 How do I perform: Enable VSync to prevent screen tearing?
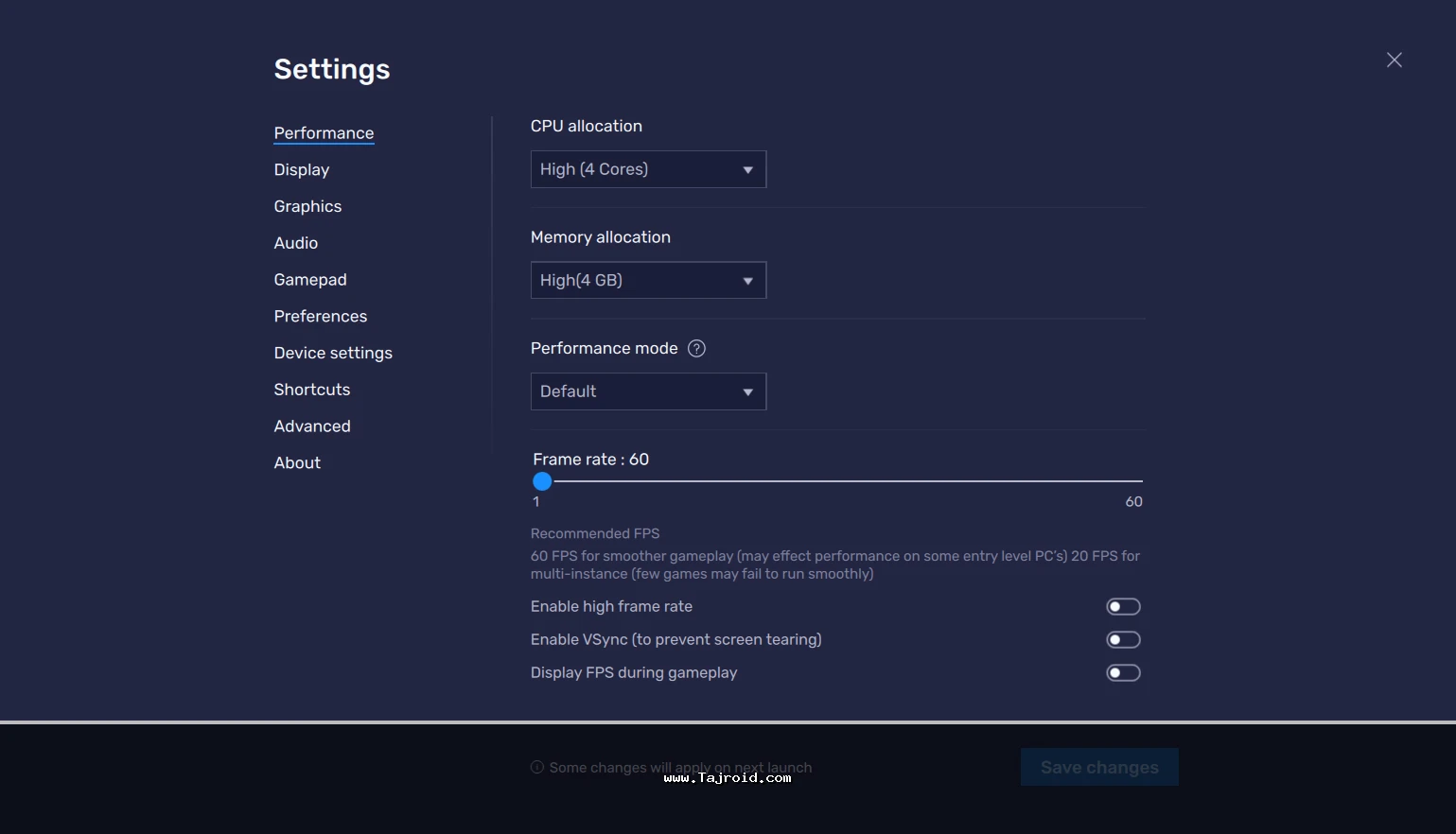click(x=1123, y=640)
